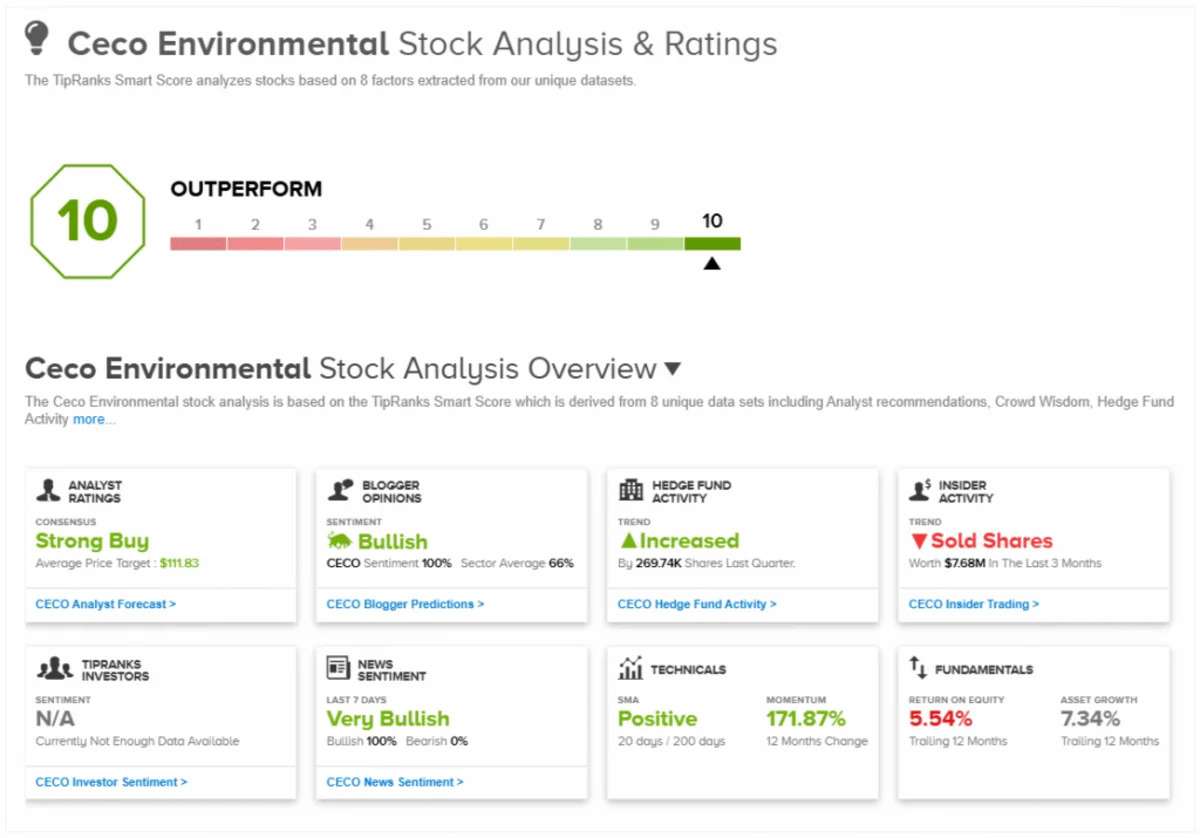The width and height of the screenshot is (1200, 838).
Task: Click the black pointer marker under score 10
Action: click(712, 264)
